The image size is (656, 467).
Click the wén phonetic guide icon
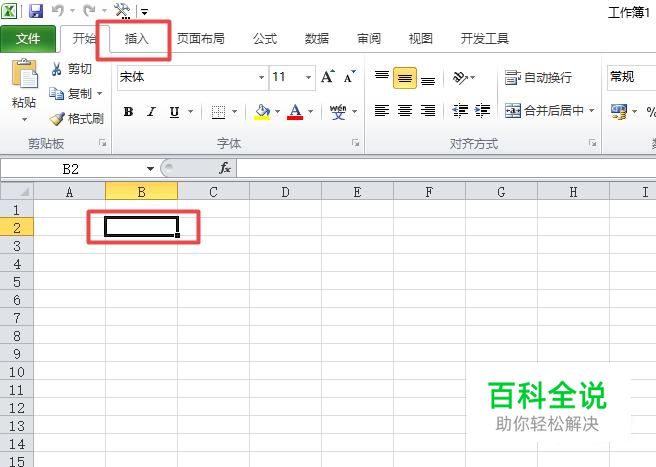click(x=338, y=112)
